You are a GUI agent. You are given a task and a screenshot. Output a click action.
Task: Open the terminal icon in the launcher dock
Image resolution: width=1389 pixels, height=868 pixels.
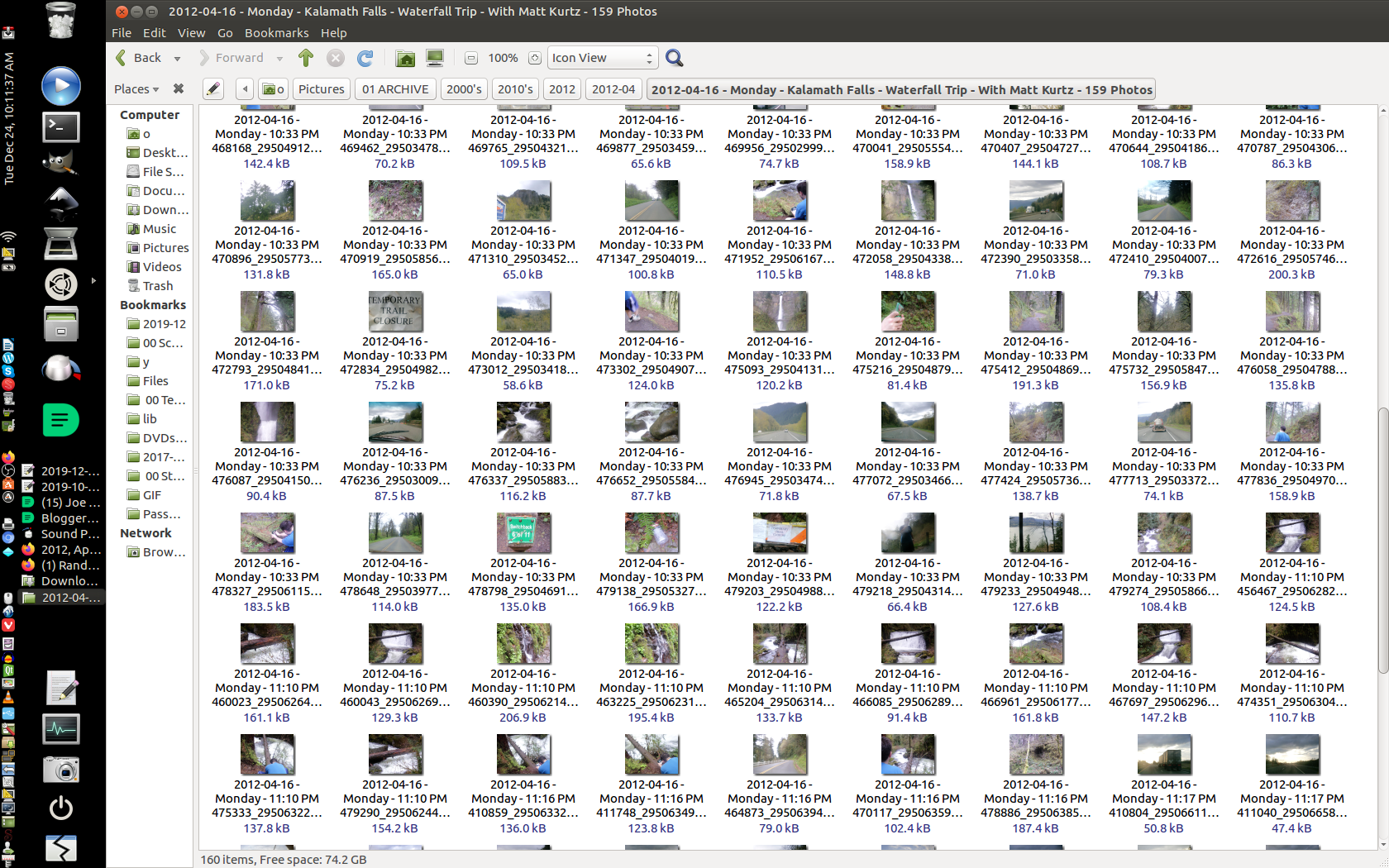(x=60, y=126)
